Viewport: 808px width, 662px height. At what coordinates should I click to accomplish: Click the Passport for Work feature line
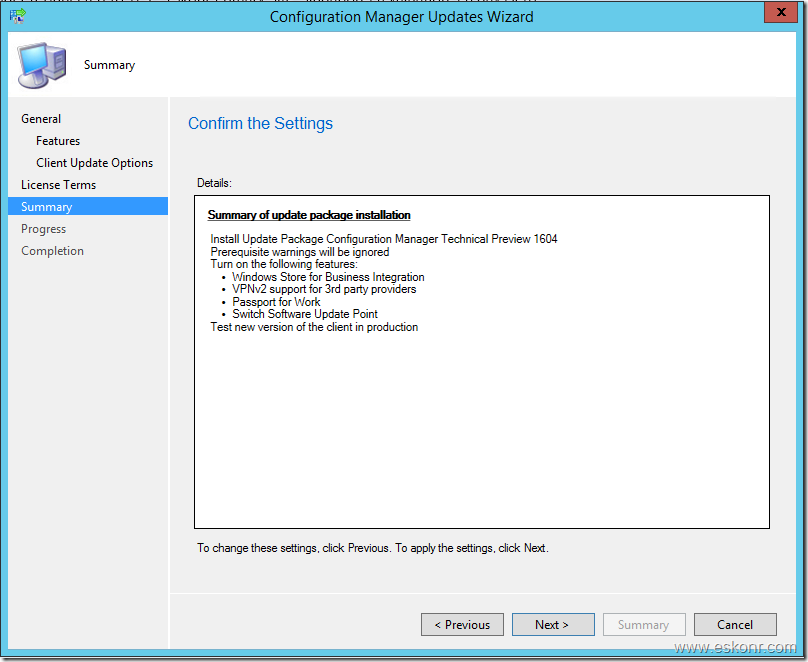(x=276, y=302)
